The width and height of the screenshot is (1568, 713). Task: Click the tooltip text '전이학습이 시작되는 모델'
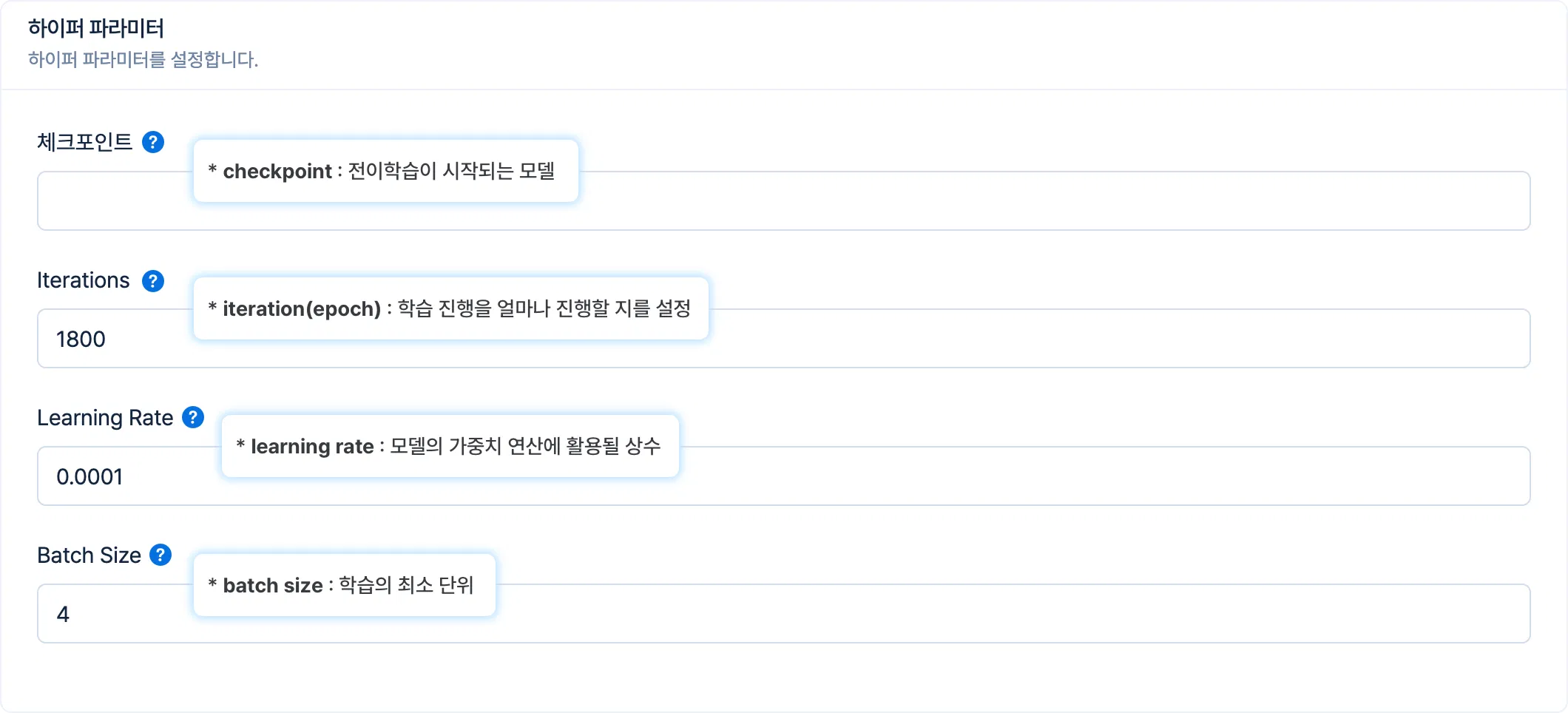(x=451, y=171)
